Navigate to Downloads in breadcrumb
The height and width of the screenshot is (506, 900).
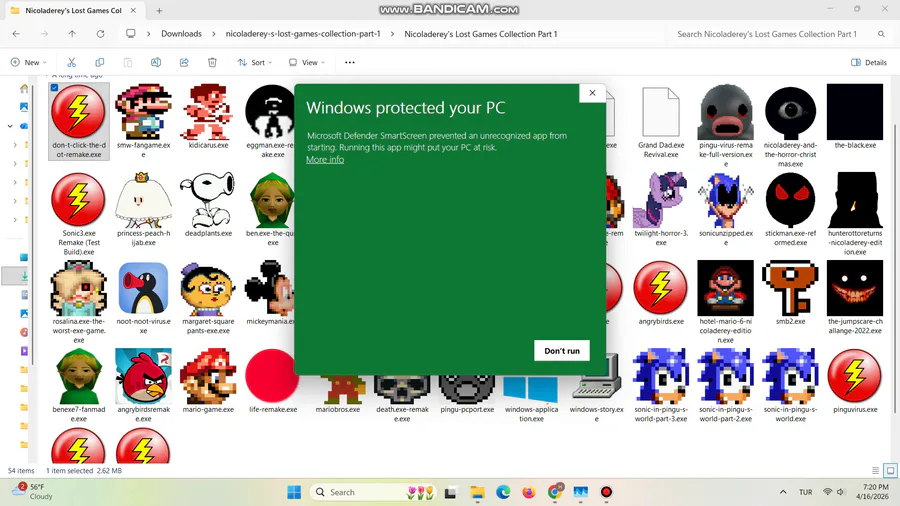click(x=181, y=34)
